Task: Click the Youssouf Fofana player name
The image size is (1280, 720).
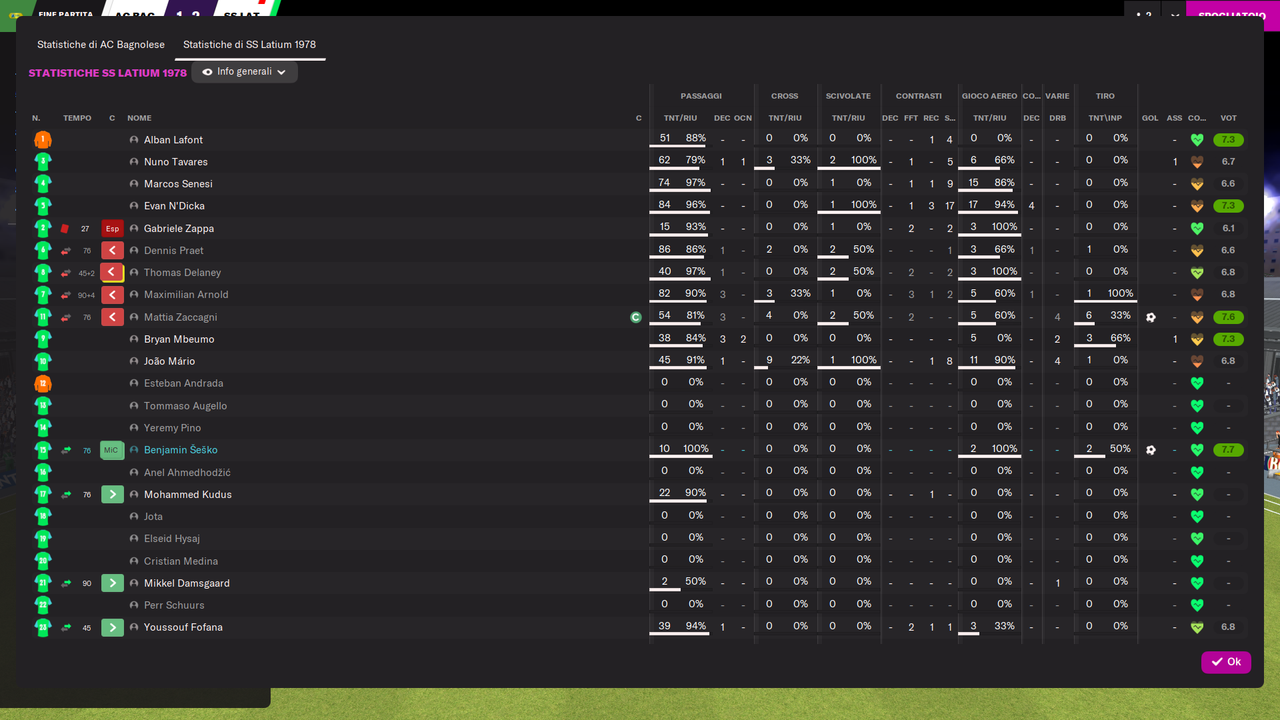Action: pyautogui.click(x=183, y=627)
